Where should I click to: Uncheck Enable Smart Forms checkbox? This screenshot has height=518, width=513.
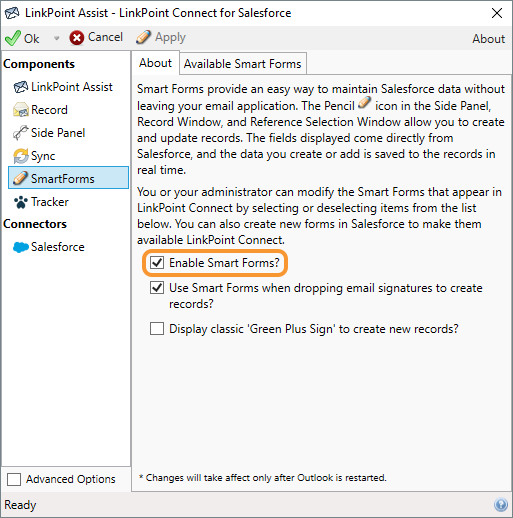tap(157, 263)
